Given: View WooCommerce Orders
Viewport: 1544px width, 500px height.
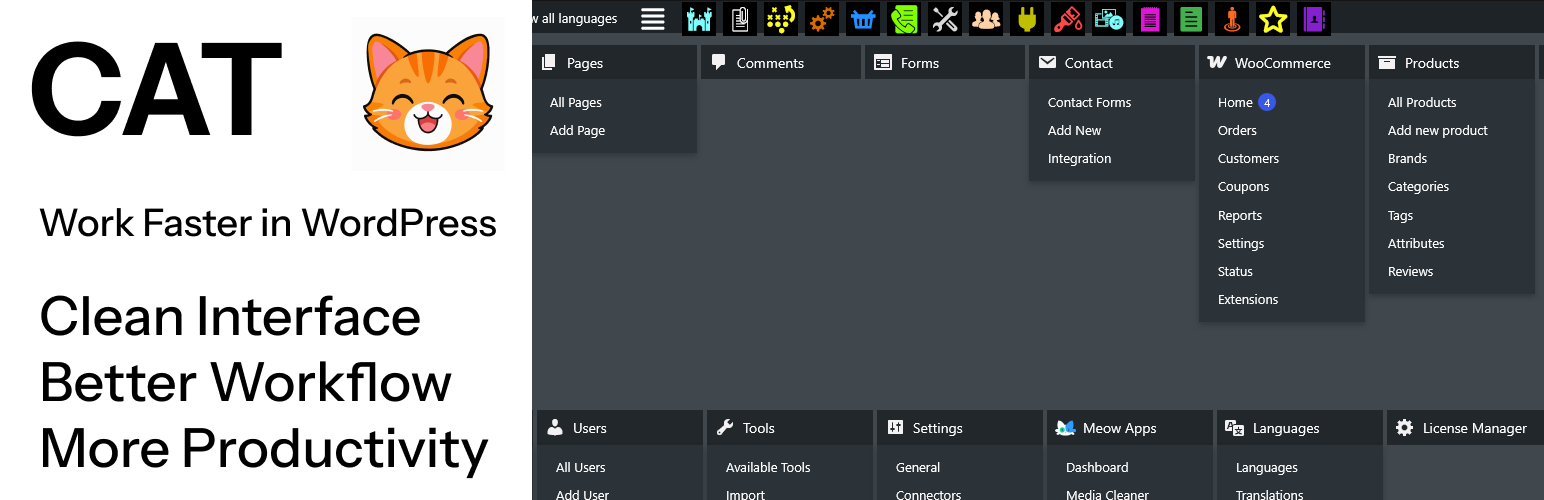Looking at the screenshot, I should pyautogui.click(x=1237, y=130).
